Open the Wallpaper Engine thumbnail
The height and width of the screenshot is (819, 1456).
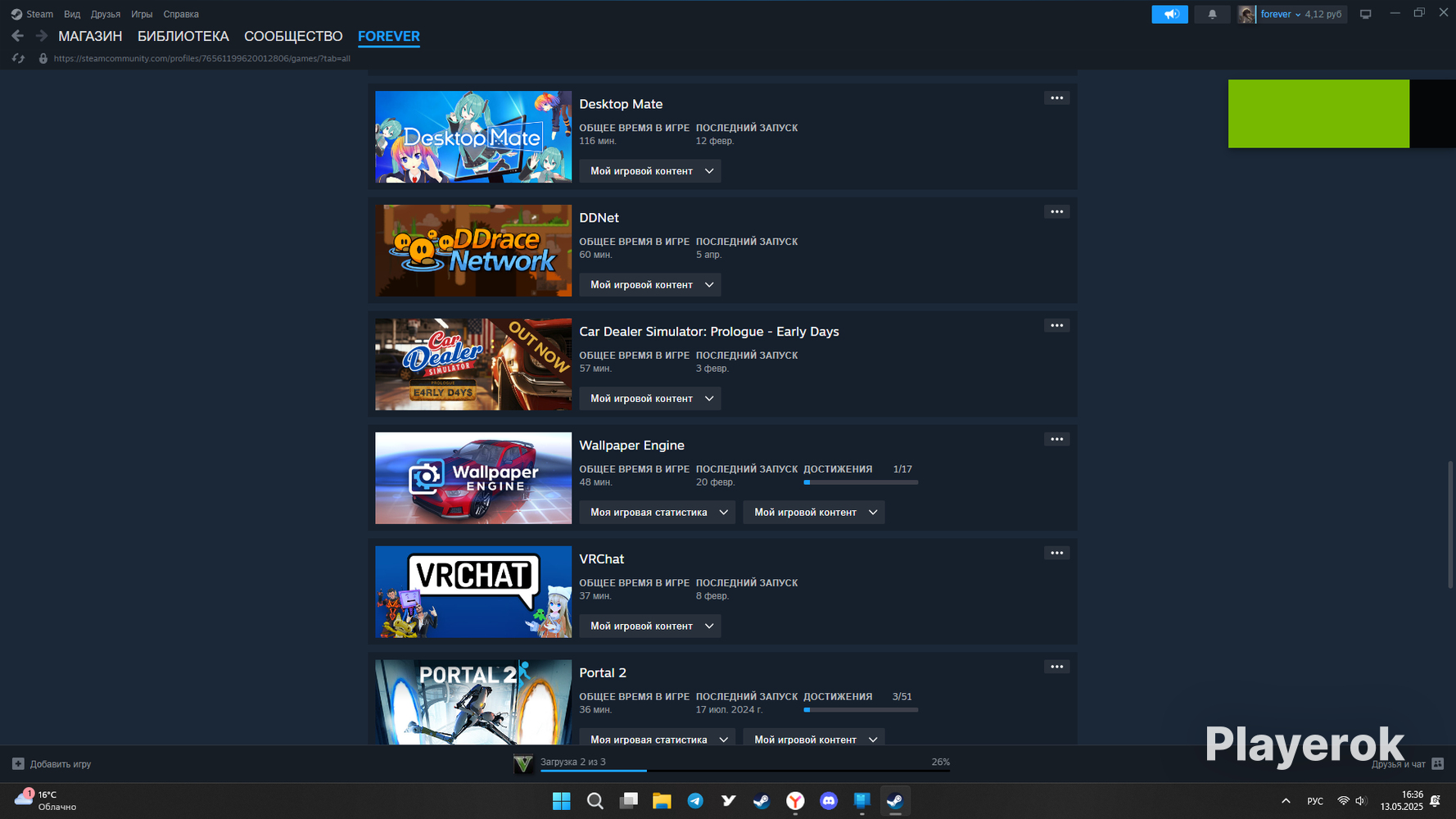coord(473,478)
